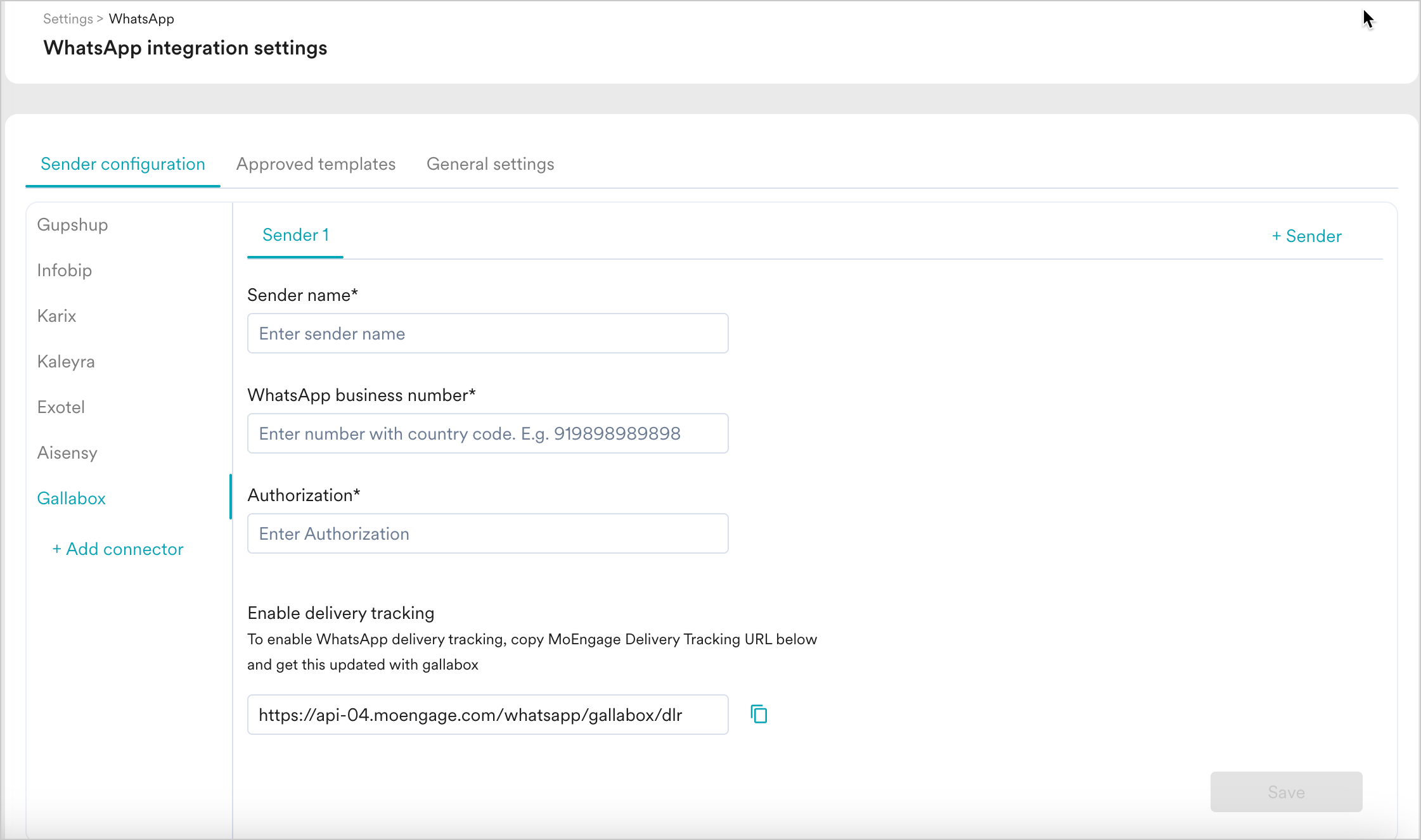Choose Kaleyra connector in sidebar

tap(66, 362)
